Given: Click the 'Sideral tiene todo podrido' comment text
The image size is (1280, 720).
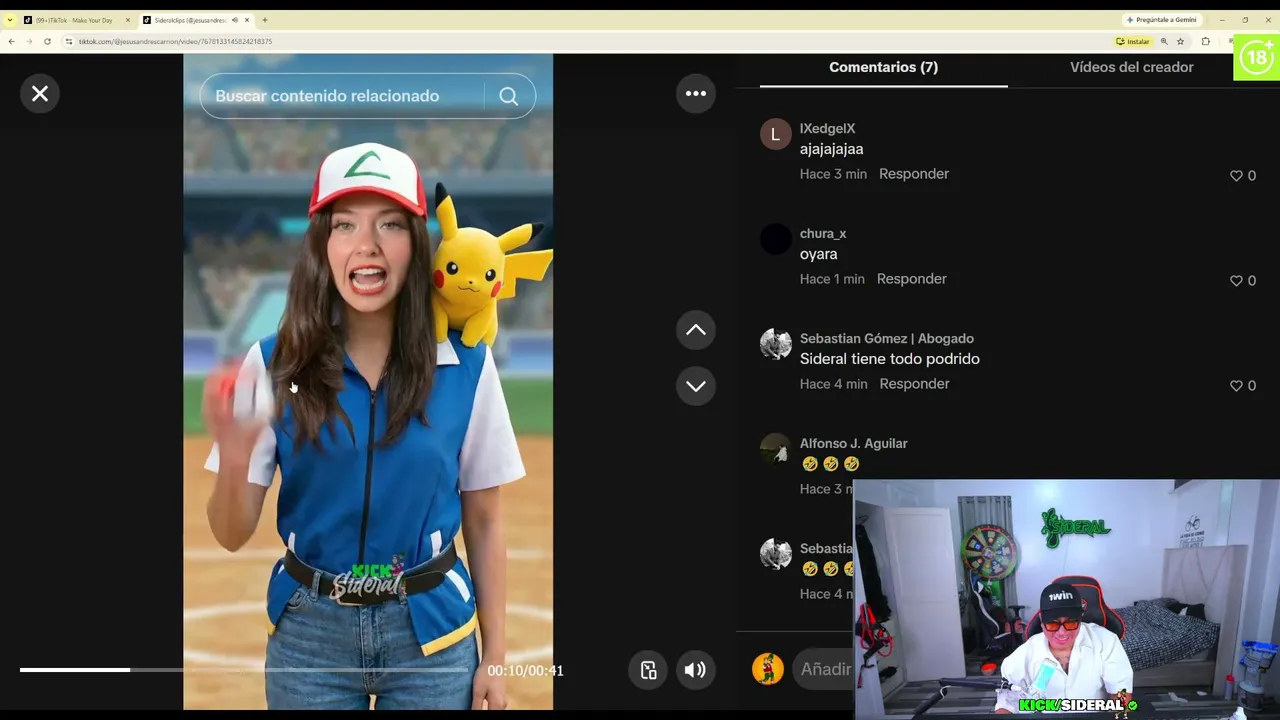Looking at the screenshot, I should coord(889,359).
